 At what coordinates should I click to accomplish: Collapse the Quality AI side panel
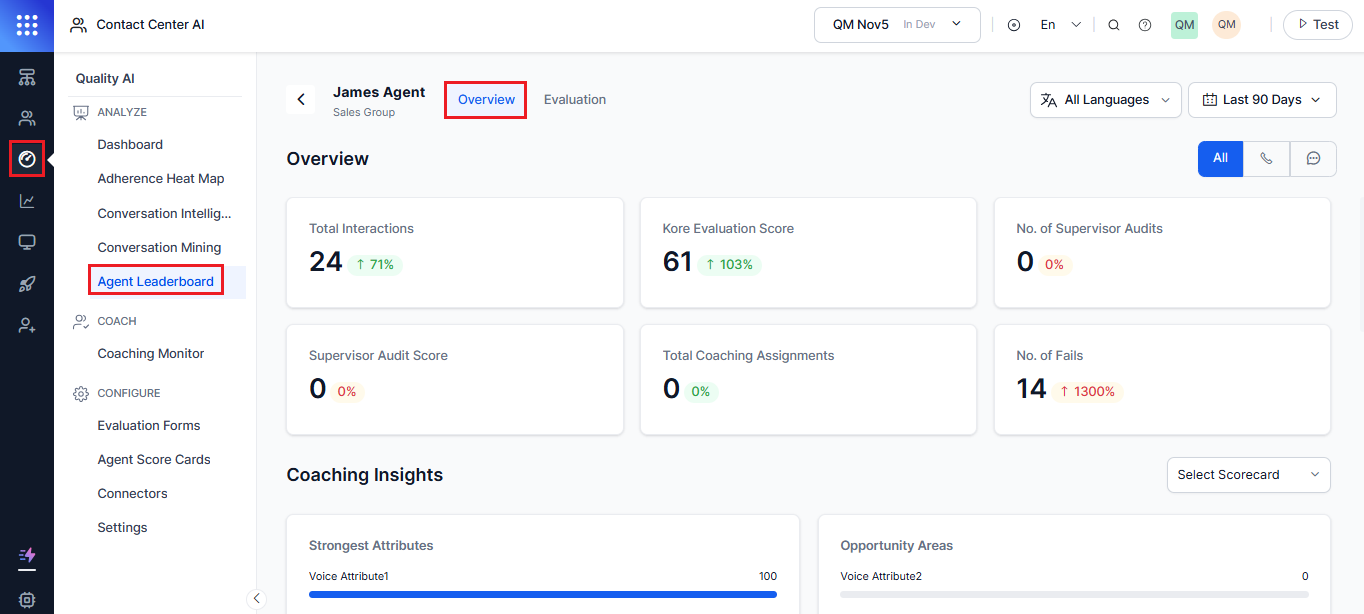click(x=257, y=598)
